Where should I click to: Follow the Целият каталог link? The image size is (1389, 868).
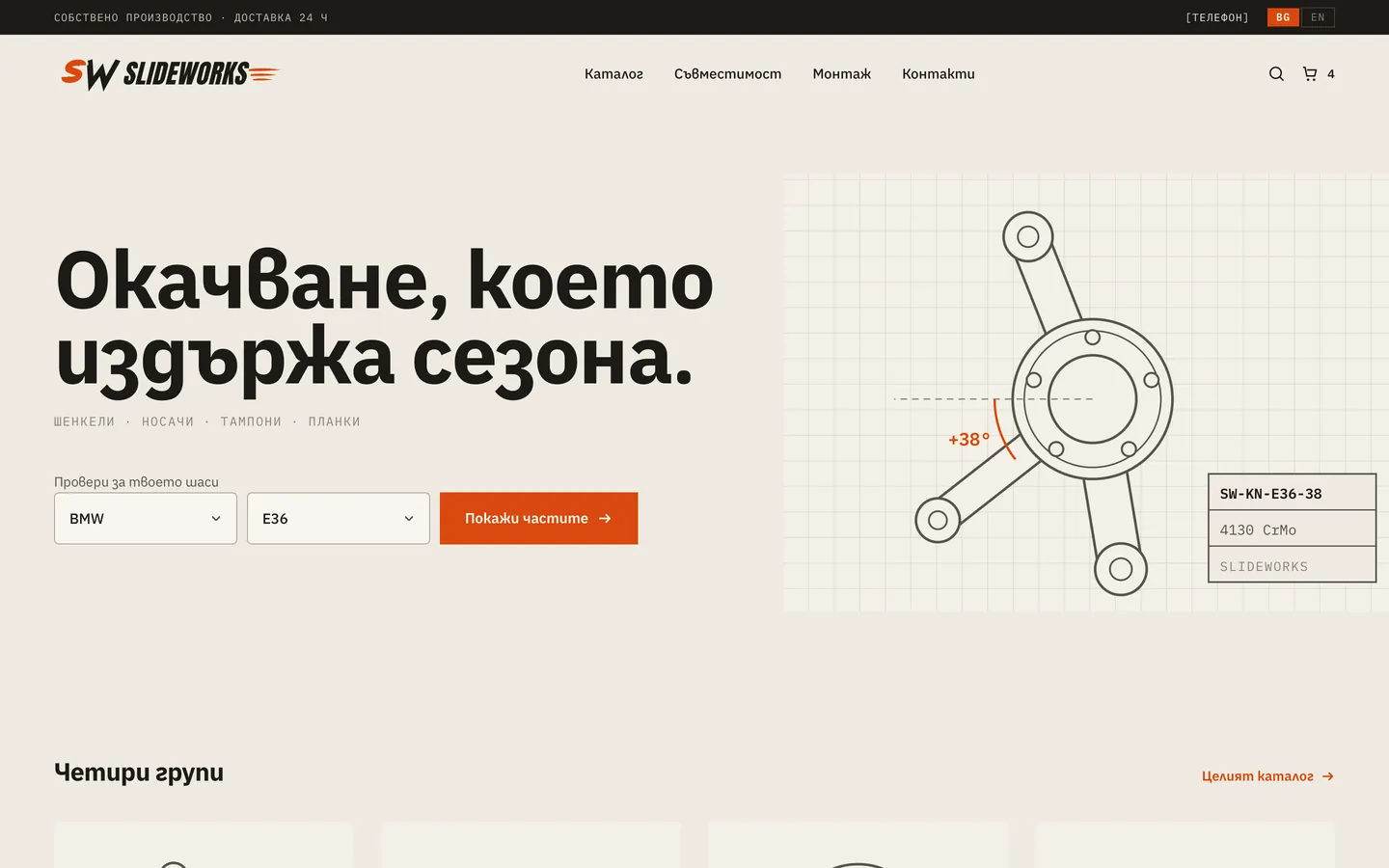pyautogui.click(x=1267, y=776)
